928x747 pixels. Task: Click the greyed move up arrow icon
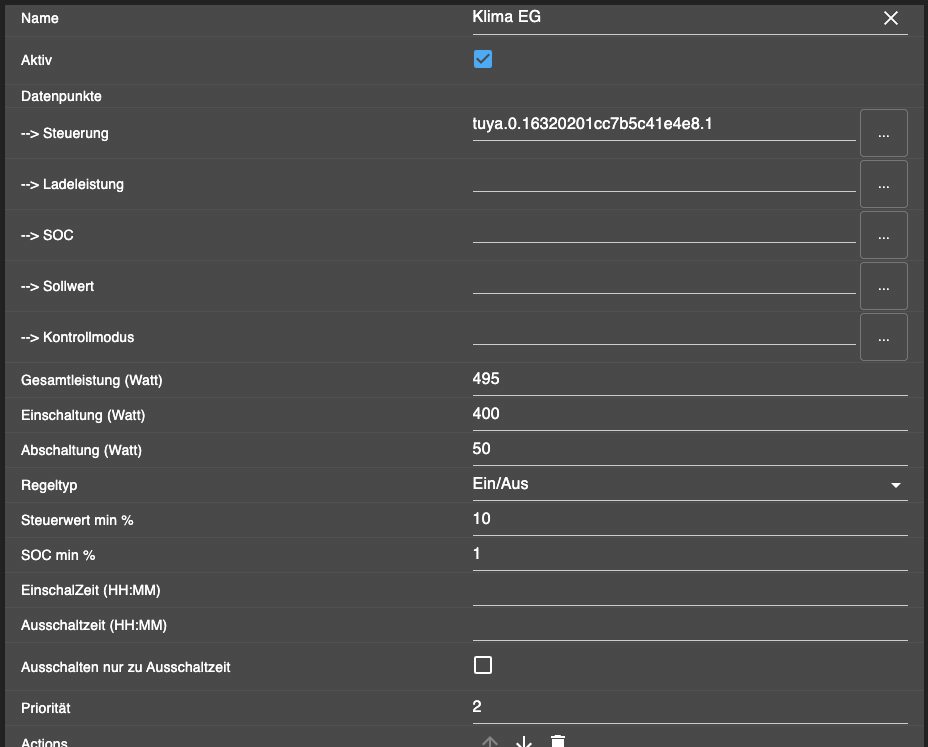coord(489,742)
